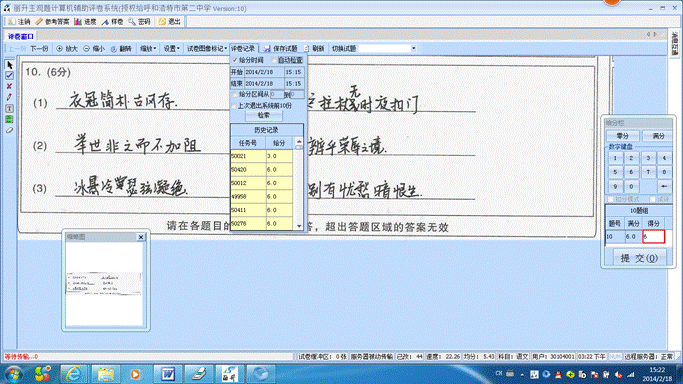
Task: Select the arrow pointer tool
Action: click(9, 65)
